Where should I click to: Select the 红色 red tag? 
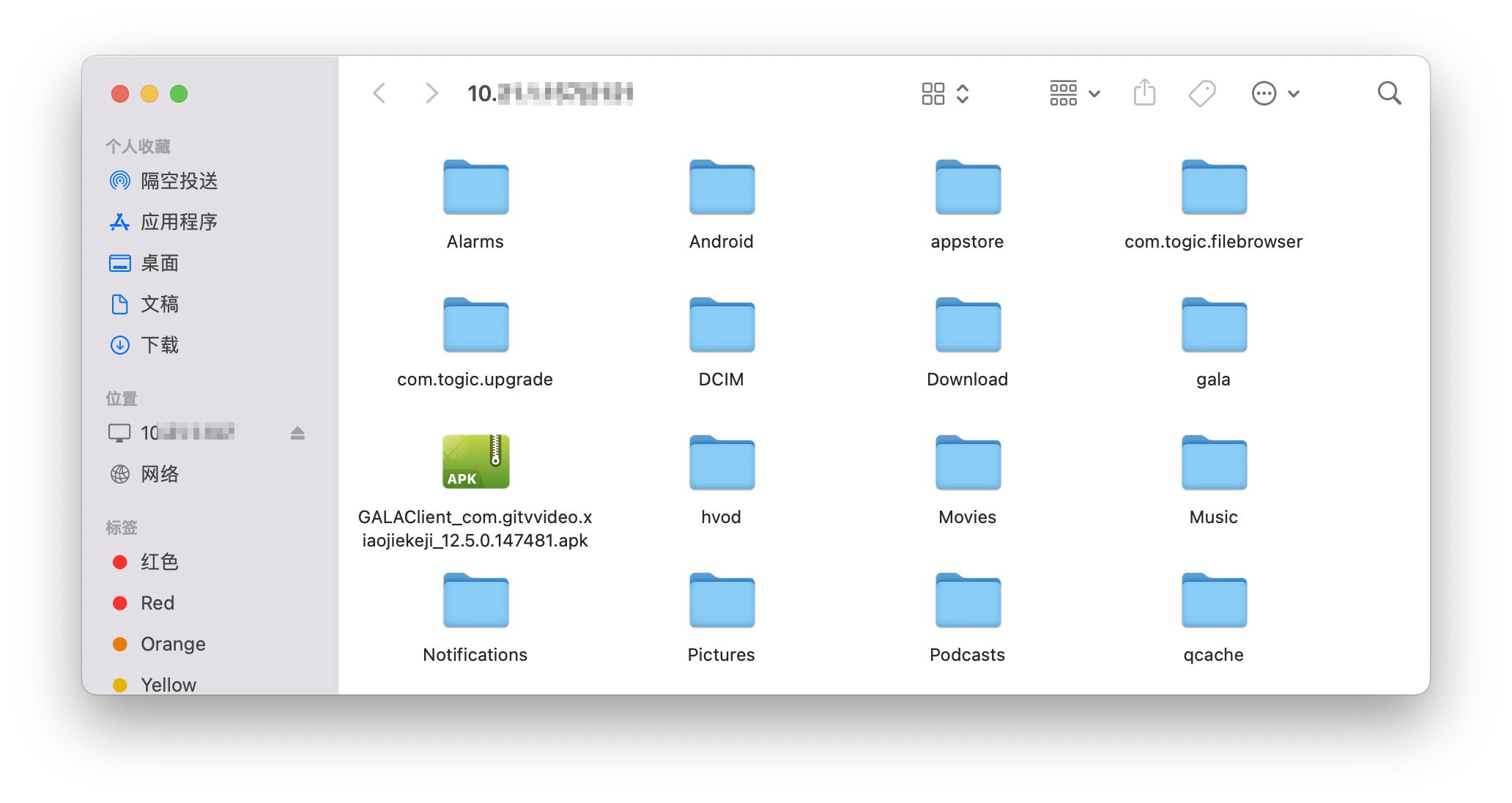click(159, 562)
